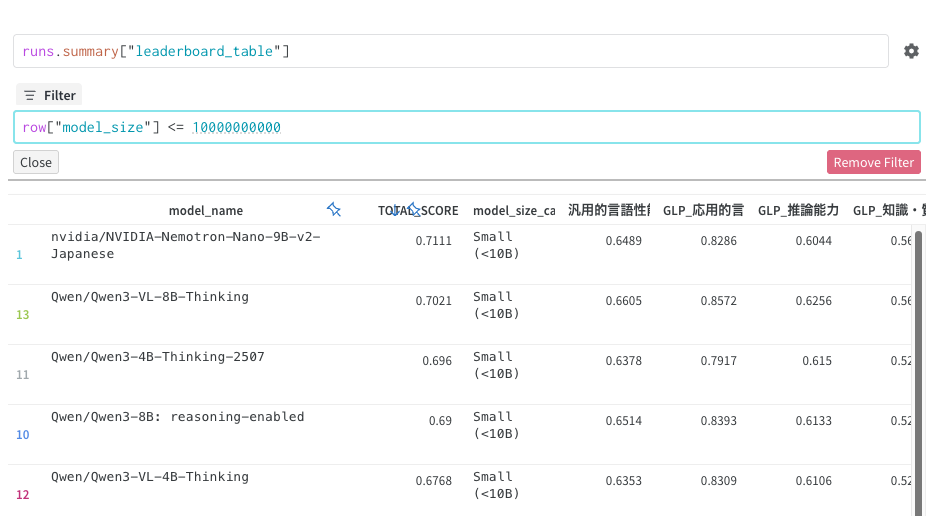Open the model_size_ca column header
Screen dimensions: 937x516
(514, 210)
